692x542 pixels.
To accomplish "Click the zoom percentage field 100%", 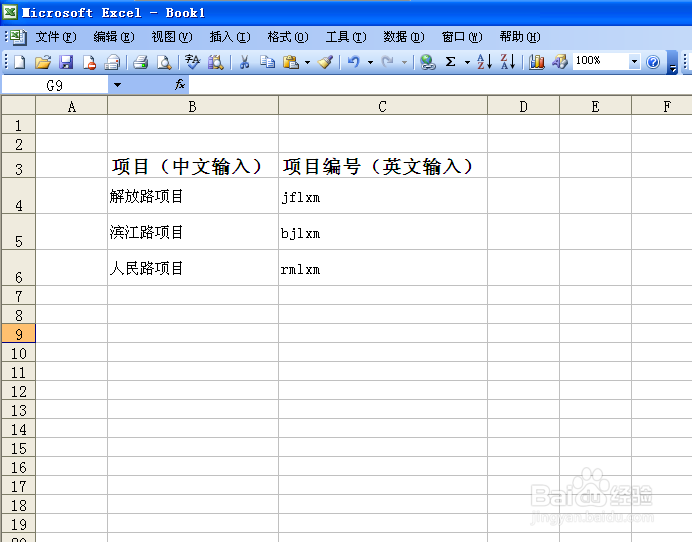I will [x=601, y=61].
